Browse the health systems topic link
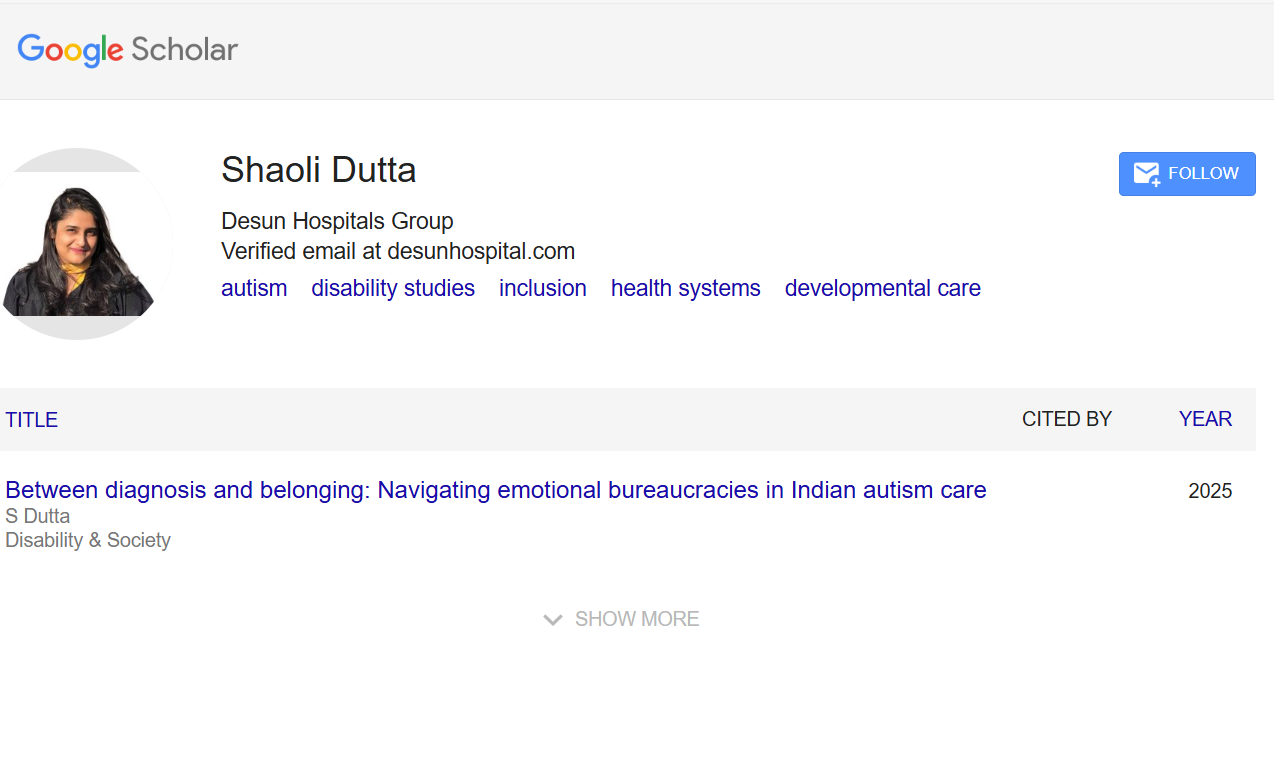1274x777 pixels. (x=686, y=288)
